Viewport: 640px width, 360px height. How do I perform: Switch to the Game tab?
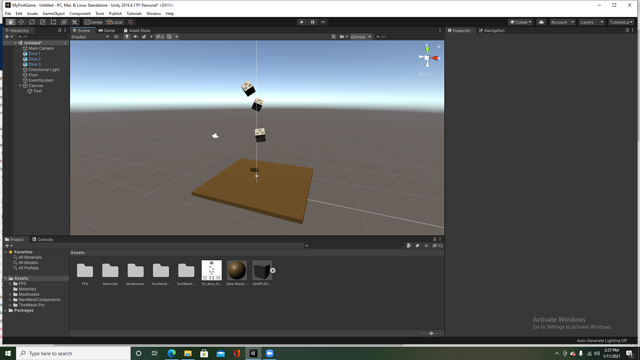pos(107,31)
